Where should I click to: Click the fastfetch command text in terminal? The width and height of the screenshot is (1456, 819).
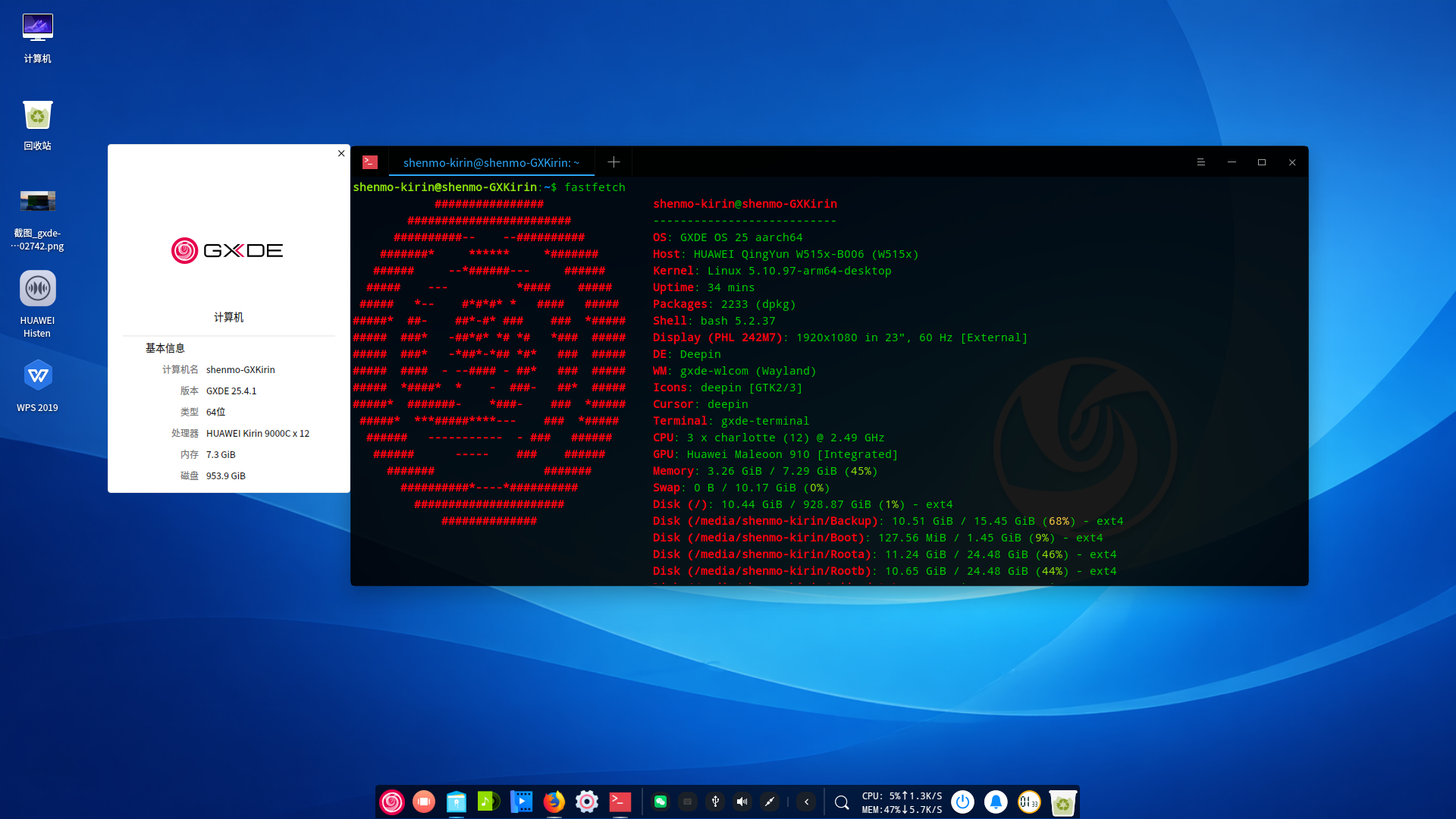(595, 187)
